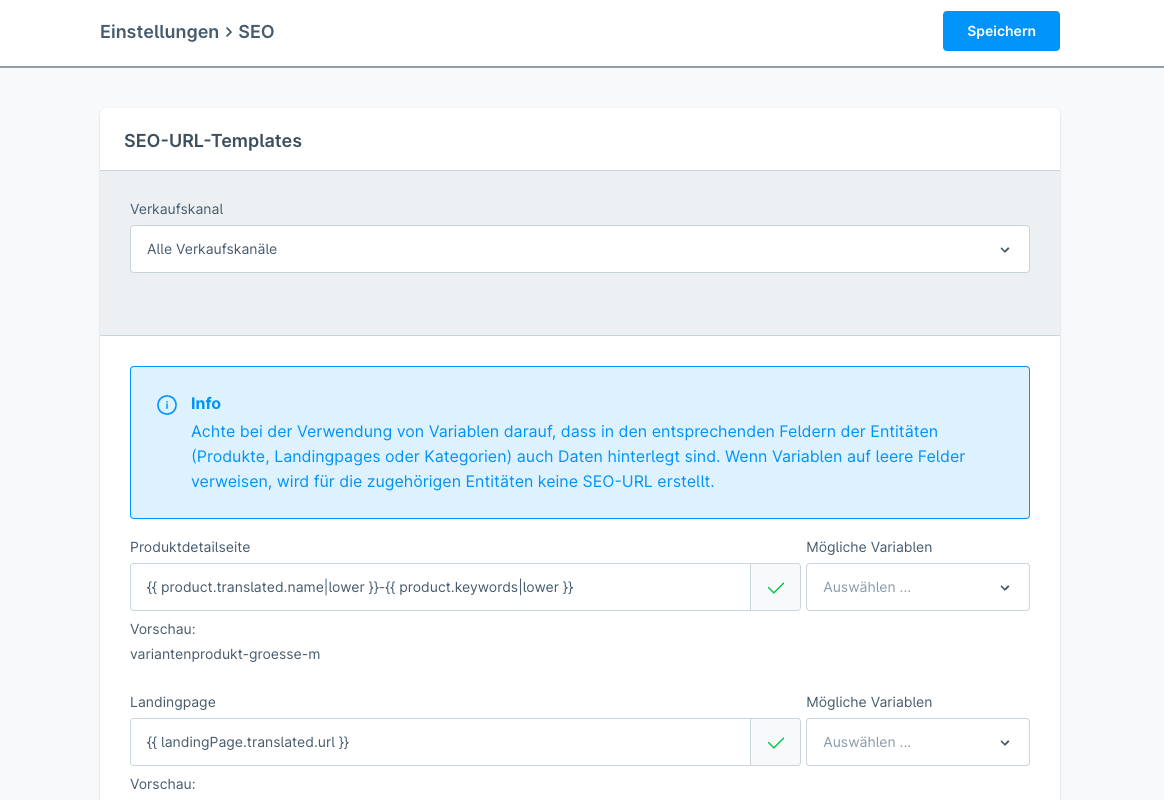The image size is (1164, 800).
Task: Click green checkmark beside Produktdetailseite template
Action: (x=775, y=588)
